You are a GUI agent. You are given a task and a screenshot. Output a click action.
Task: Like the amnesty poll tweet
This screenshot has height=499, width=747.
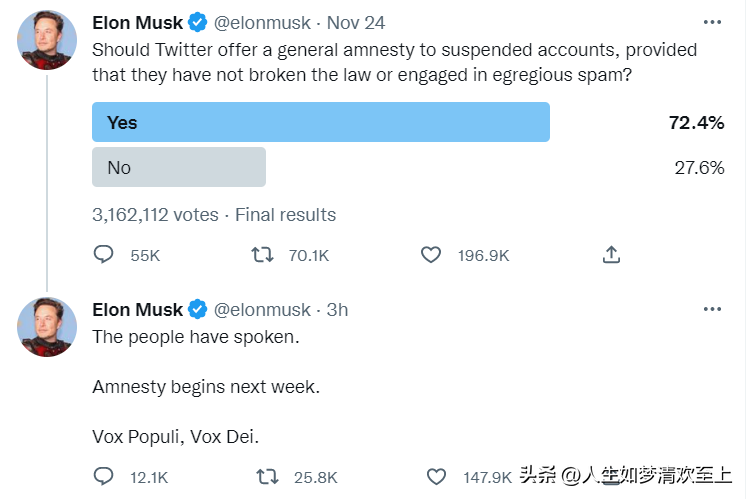click(431, 255)
